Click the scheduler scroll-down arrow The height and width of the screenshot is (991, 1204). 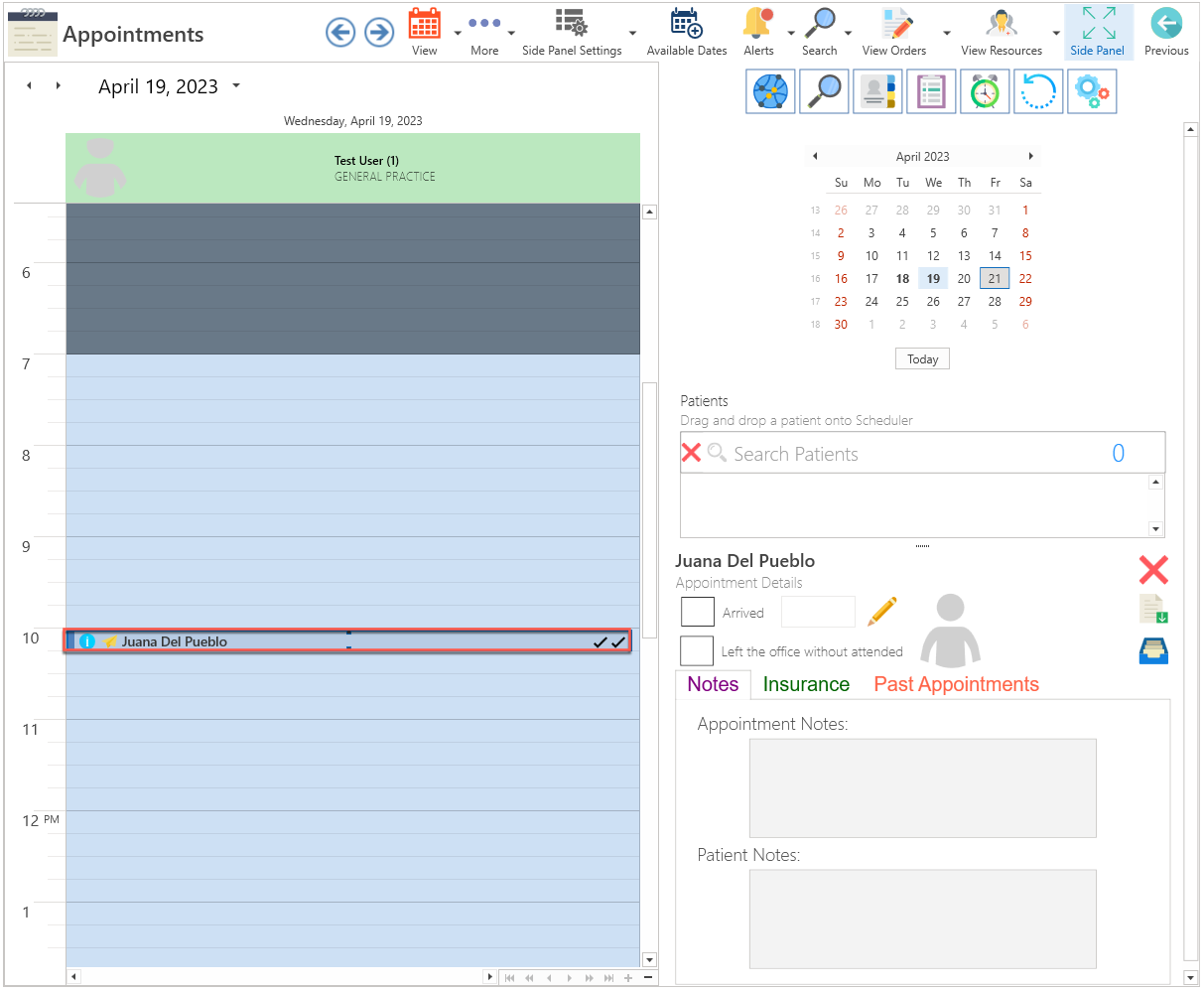[649, 959]
